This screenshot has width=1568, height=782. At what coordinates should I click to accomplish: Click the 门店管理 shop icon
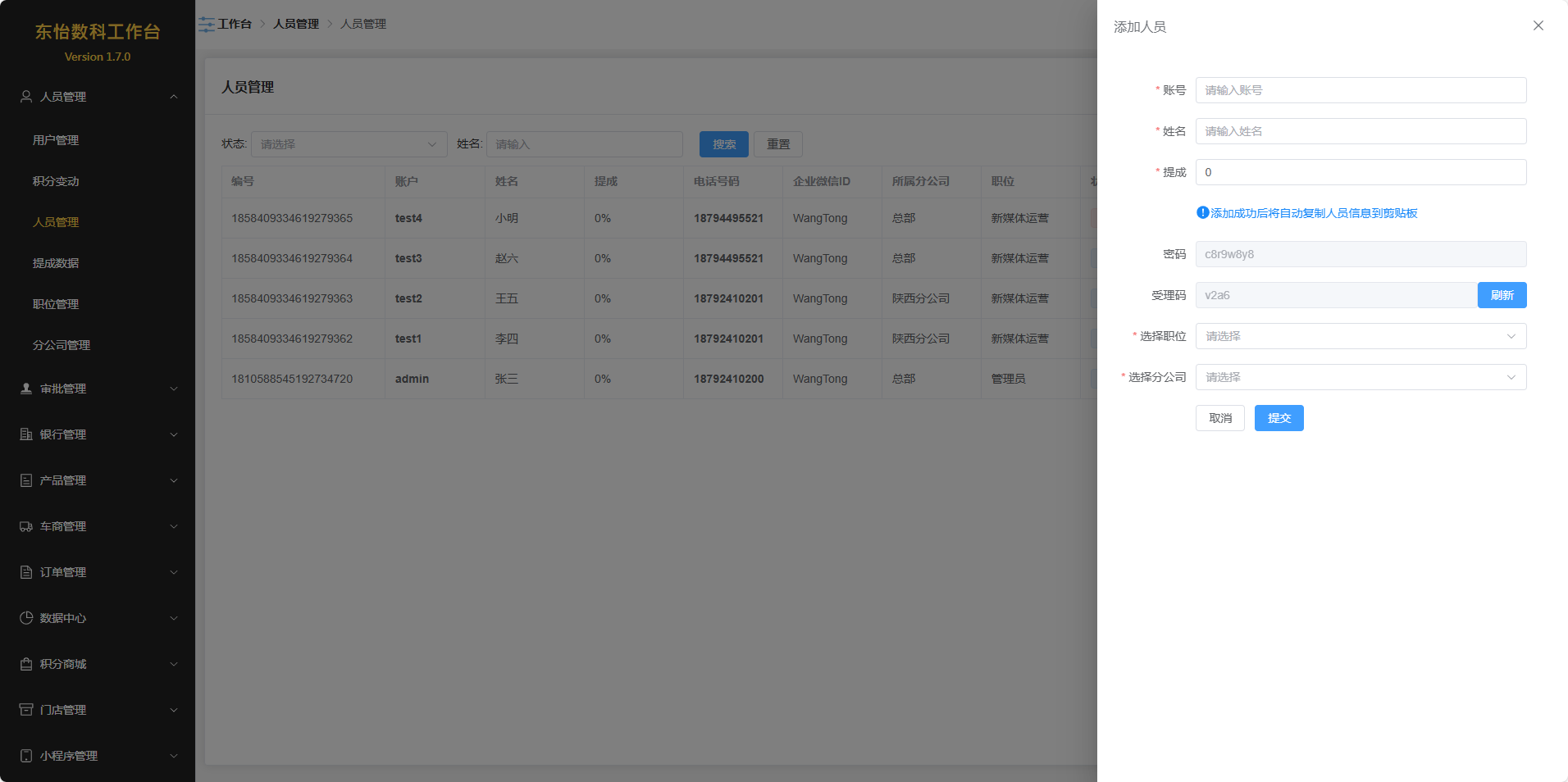(x=26, y=710)
